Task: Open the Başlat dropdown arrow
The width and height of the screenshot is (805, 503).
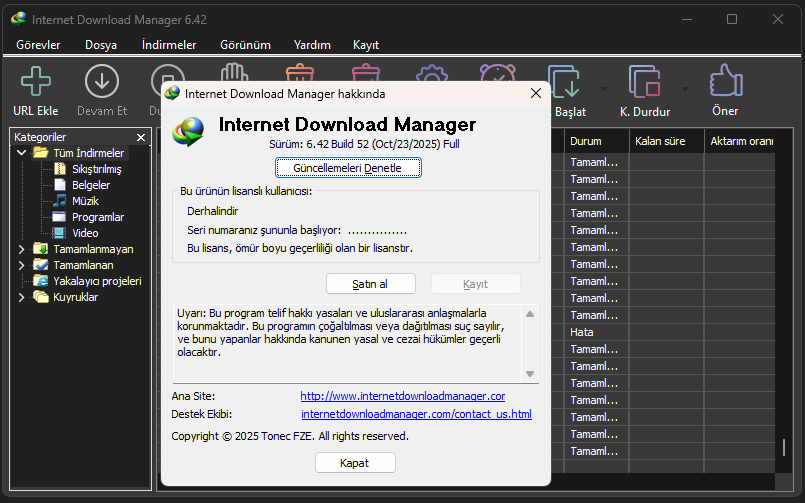Action: pos(603,87)
